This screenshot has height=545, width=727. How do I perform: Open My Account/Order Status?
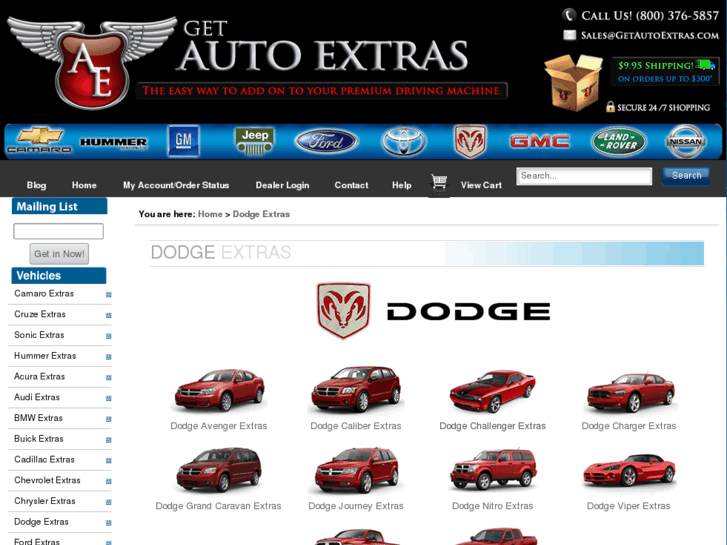tap(176, 185)
